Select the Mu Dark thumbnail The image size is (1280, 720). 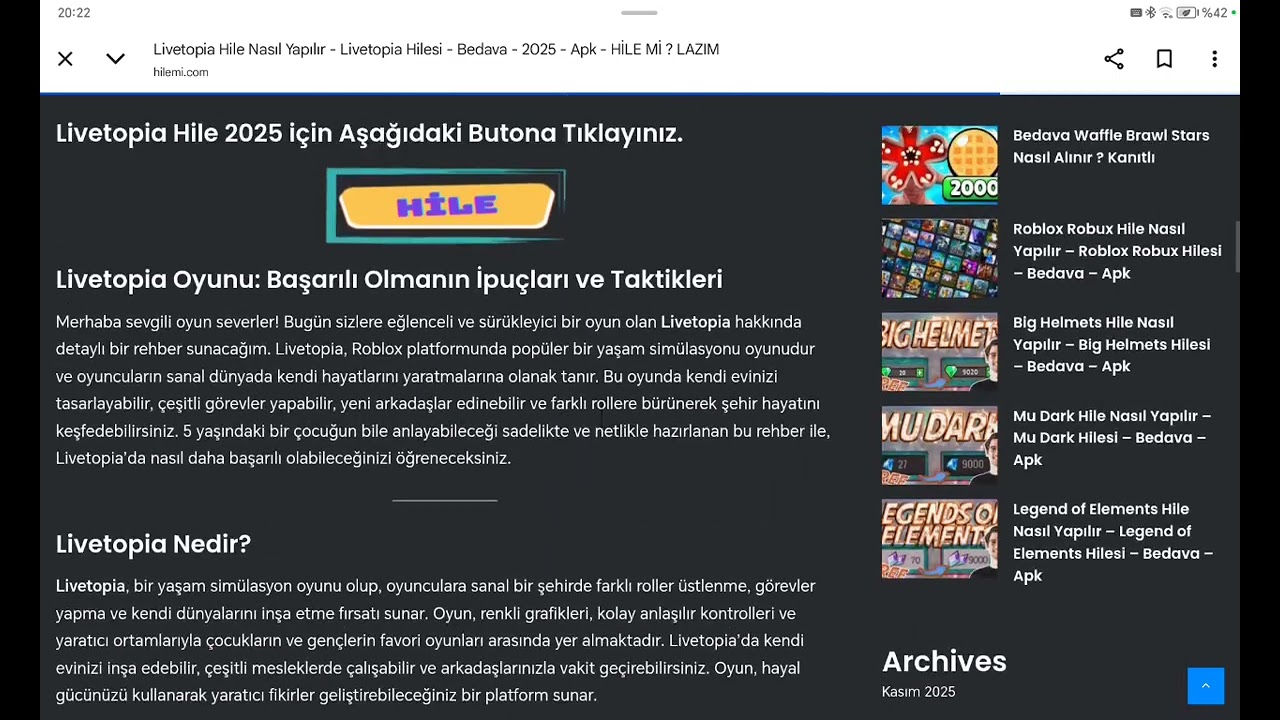click(939, 445)
